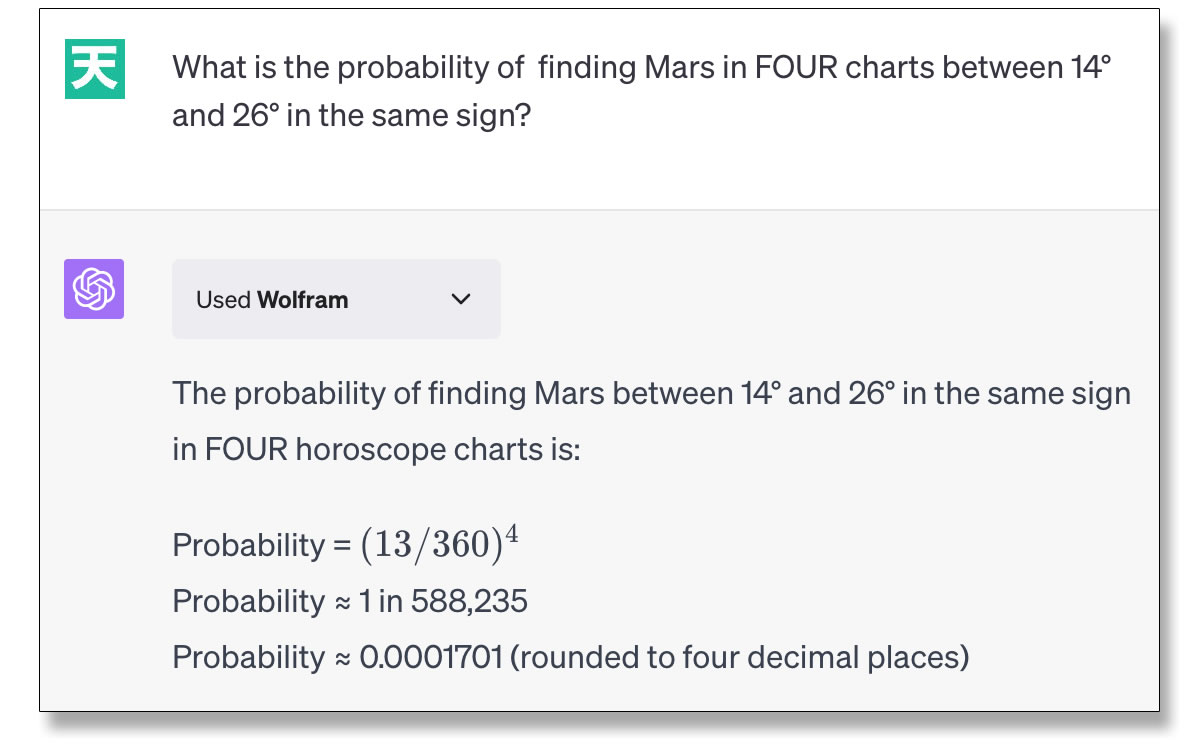Click the chevron arrow beside Wolfram
1200x745 pixels.
click(x=461, y=299)
